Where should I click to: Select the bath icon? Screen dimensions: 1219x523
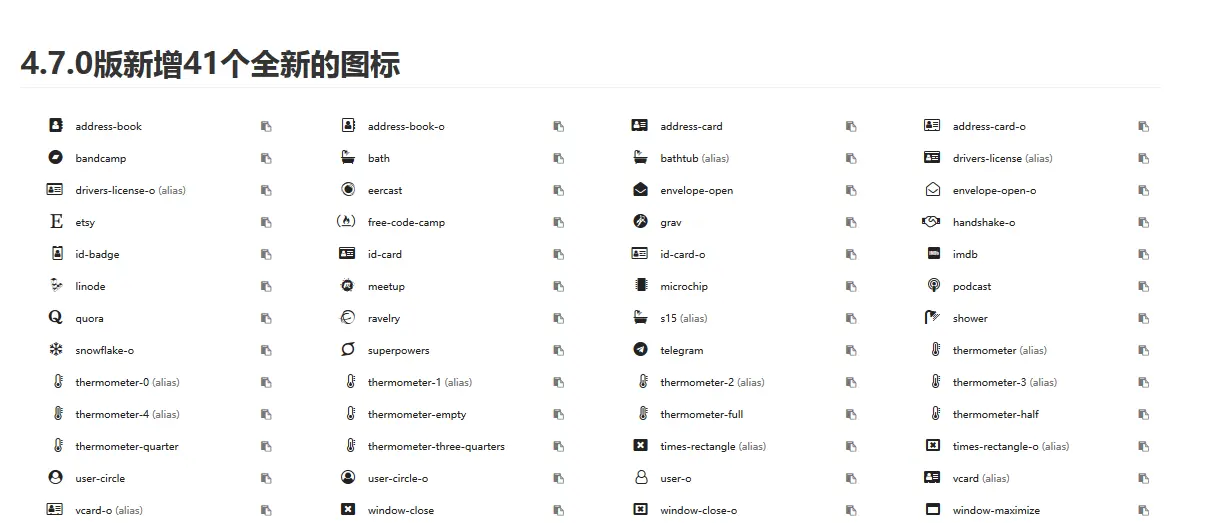[348, 158]
